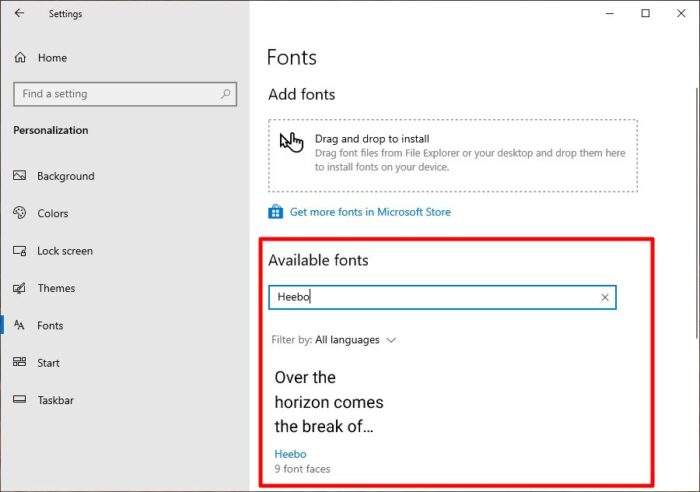Clear the Heebo font search text

point(604,297)
